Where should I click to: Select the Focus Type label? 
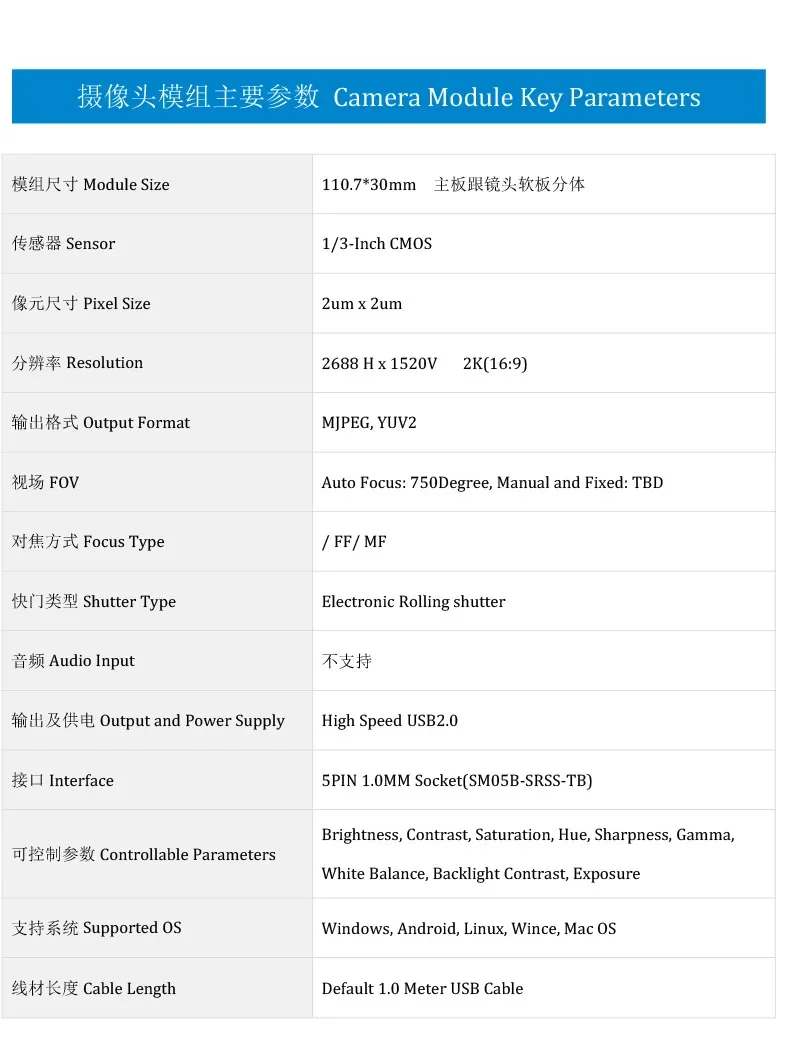click(x=88, y=542)
